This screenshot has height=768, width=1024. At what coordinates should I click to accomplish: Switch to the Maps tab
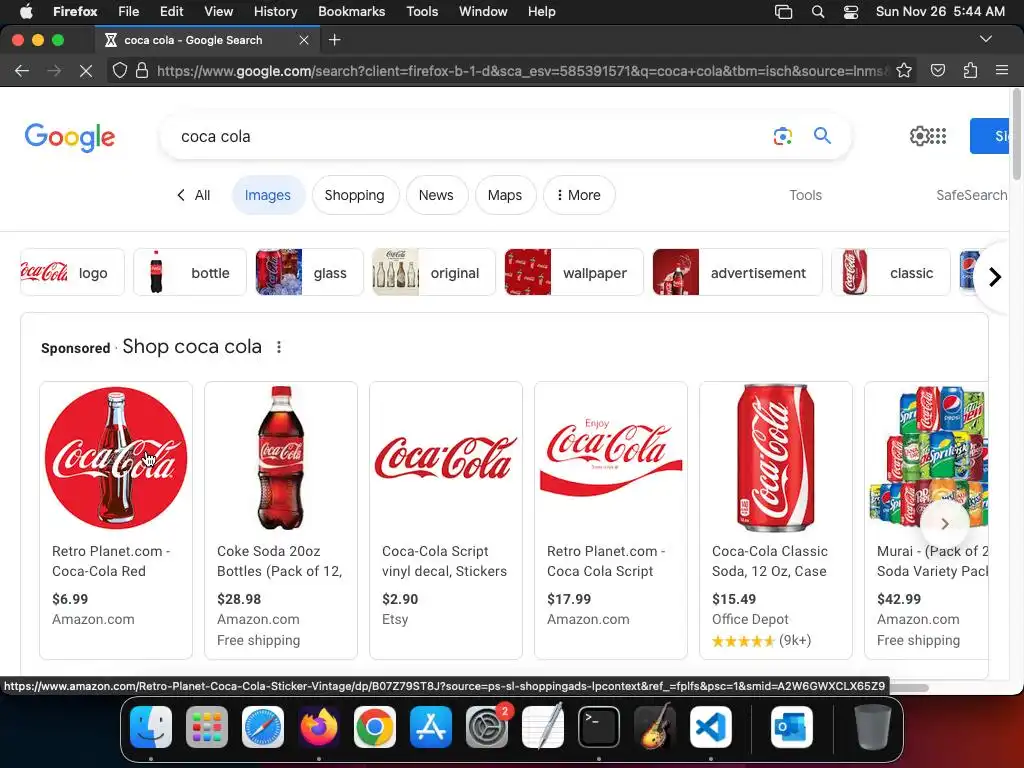(x=505, y=195)
